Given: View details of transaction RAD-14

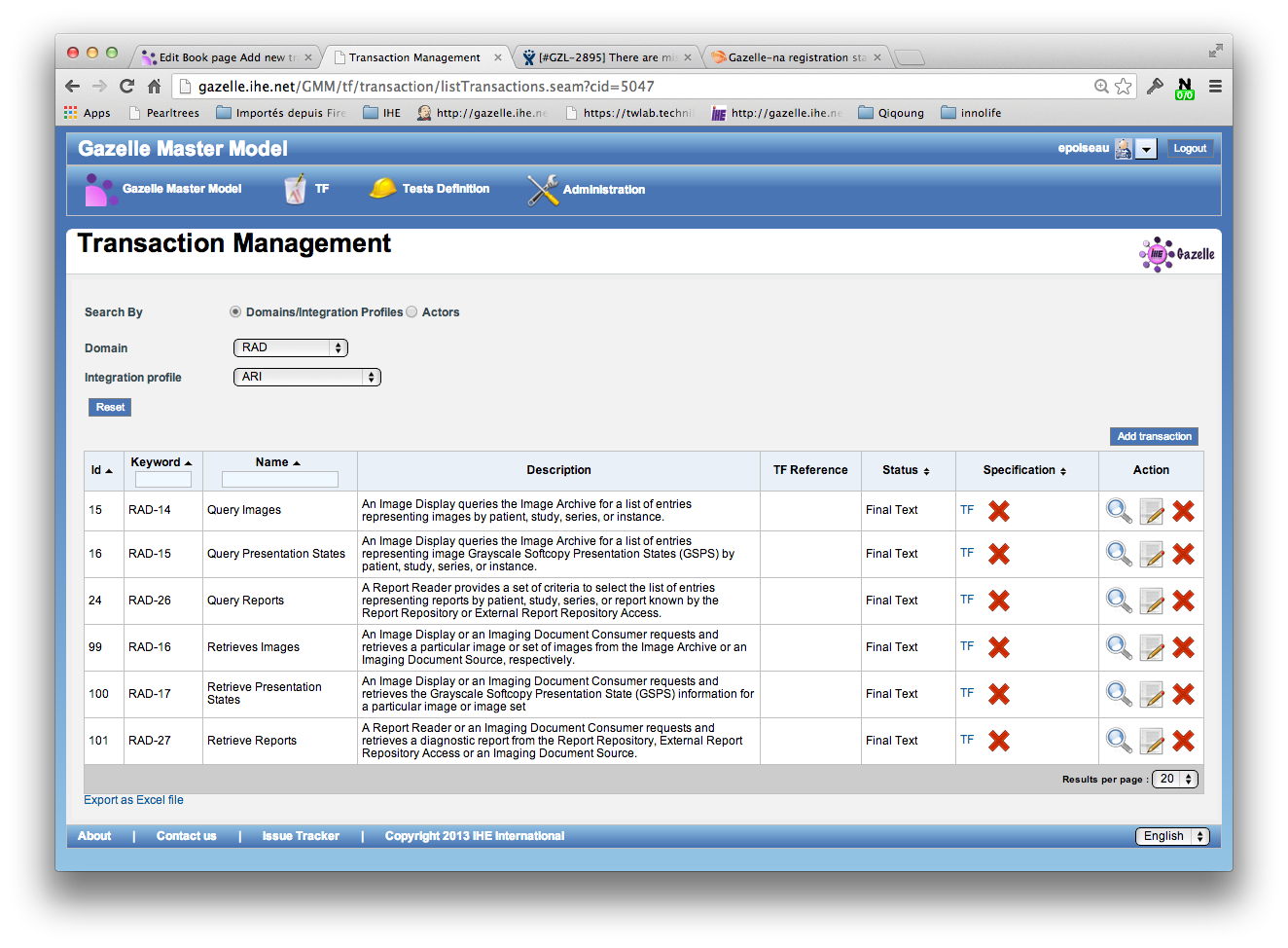Looking at the screenshot, I should coord(1119,511).
